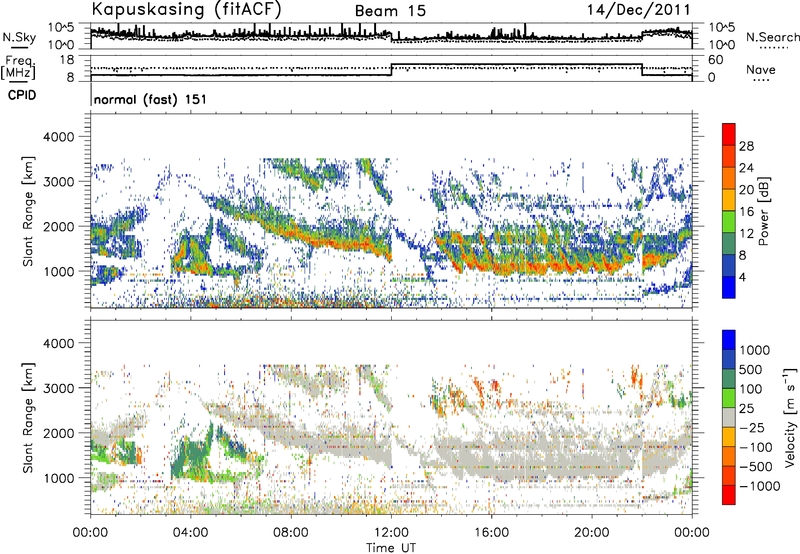800x554 pixels.
Task: Click the 'Time UT' axis title
Action: [x=391, y=548]
